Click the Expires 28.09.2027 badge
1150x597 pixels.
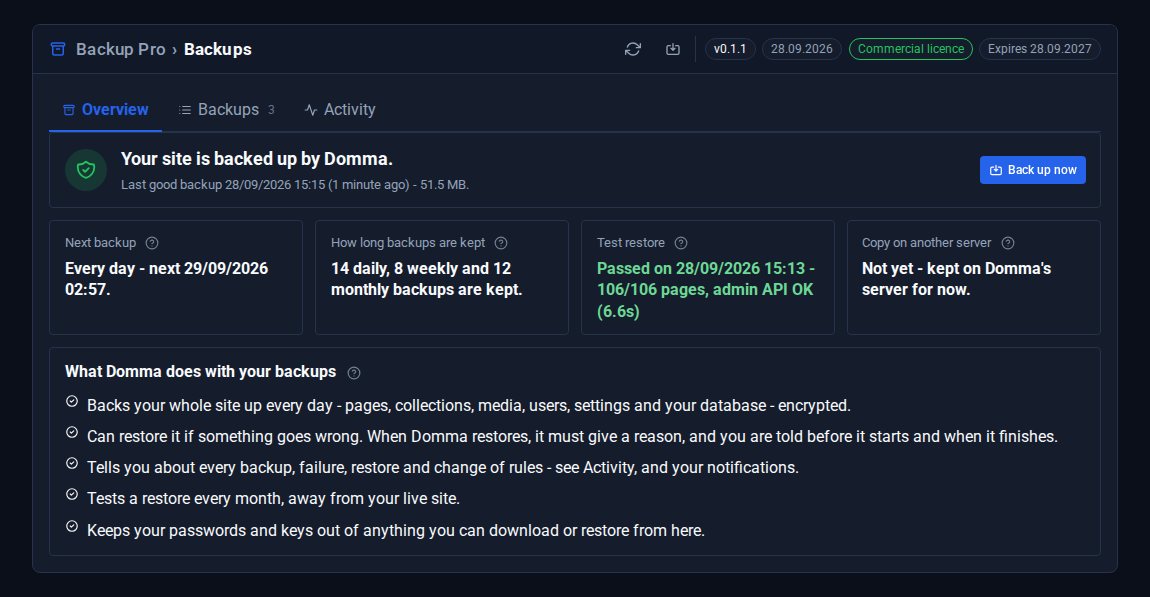pyautogui.click(x=1039, y=49)
